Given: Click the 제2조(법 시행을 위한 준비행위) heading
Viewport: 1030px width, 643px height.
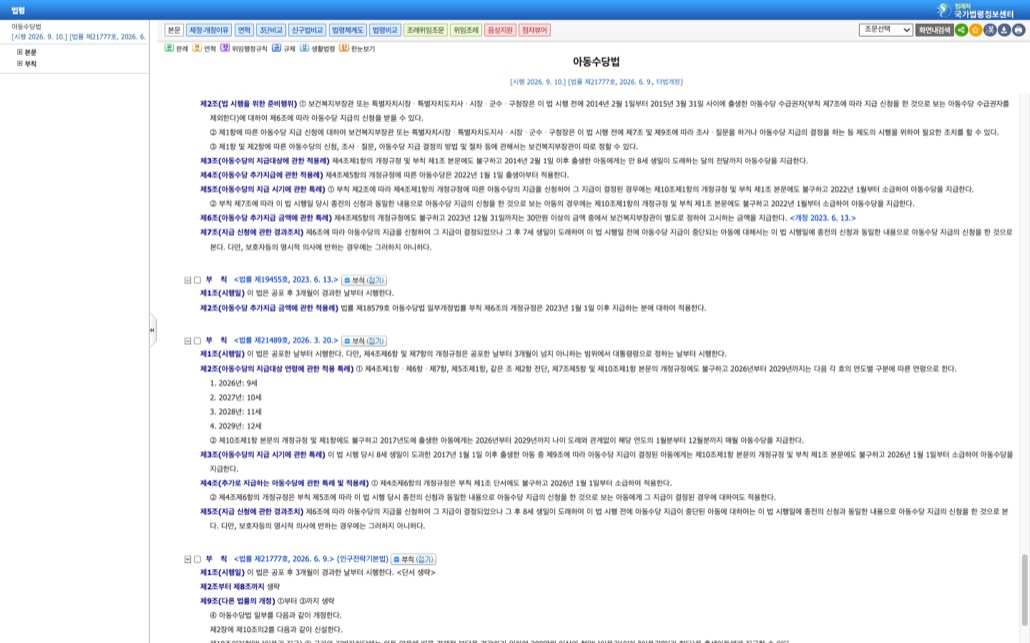Looking at the screenshot, I should point(248,103).
